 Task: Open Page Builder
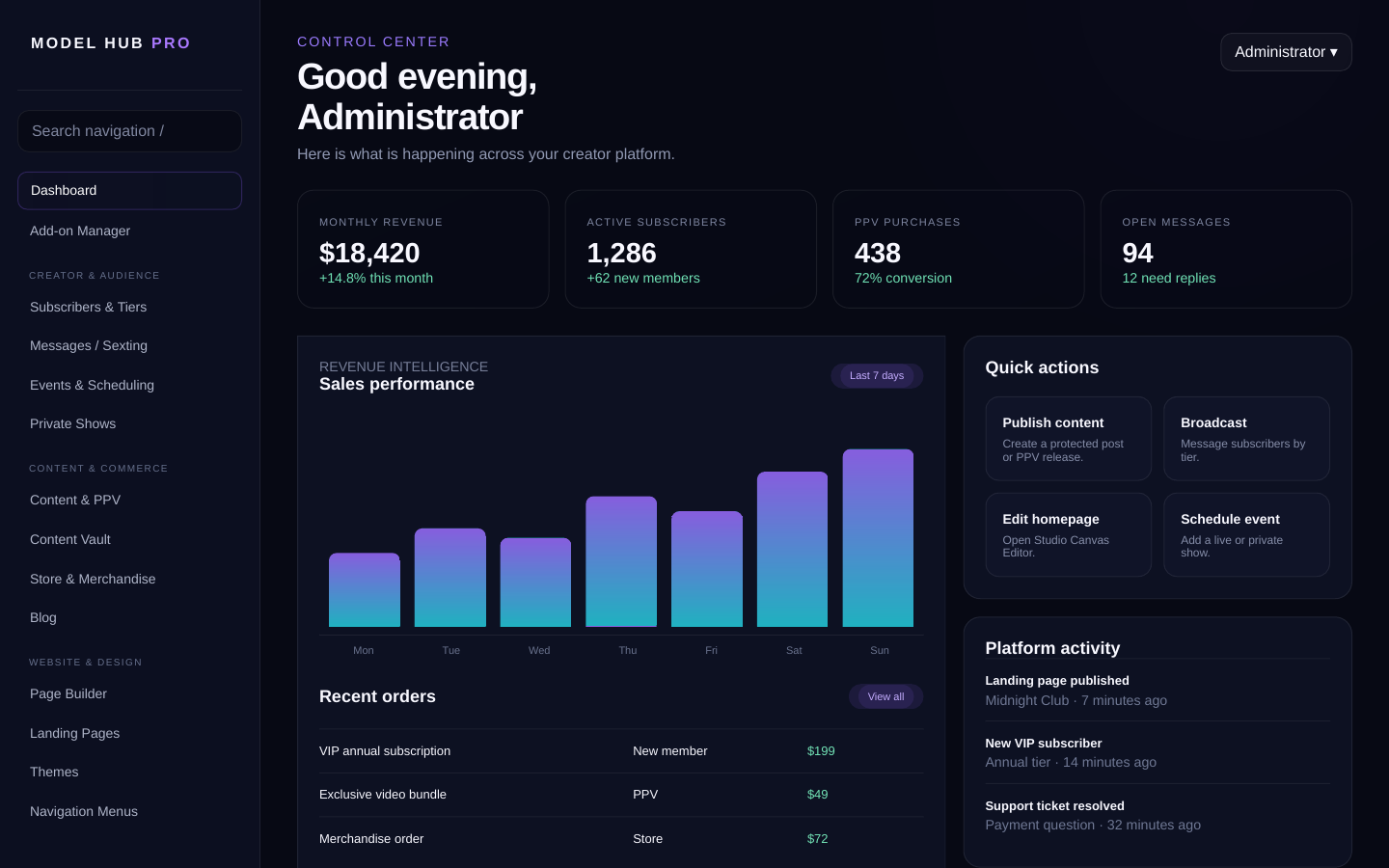pos(129,693)
